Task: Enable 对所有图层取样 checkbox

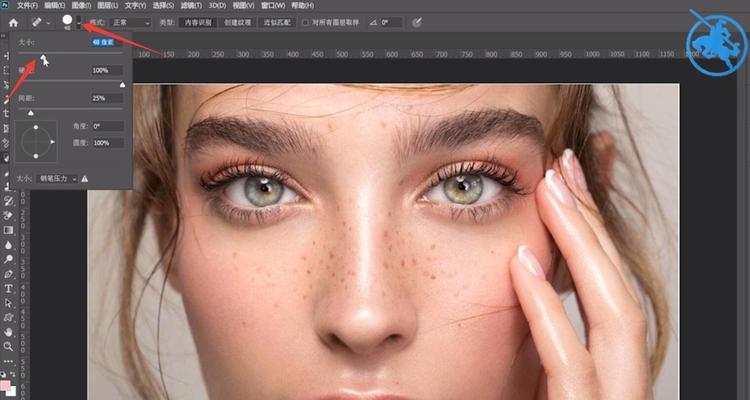Action: point(305,22)
